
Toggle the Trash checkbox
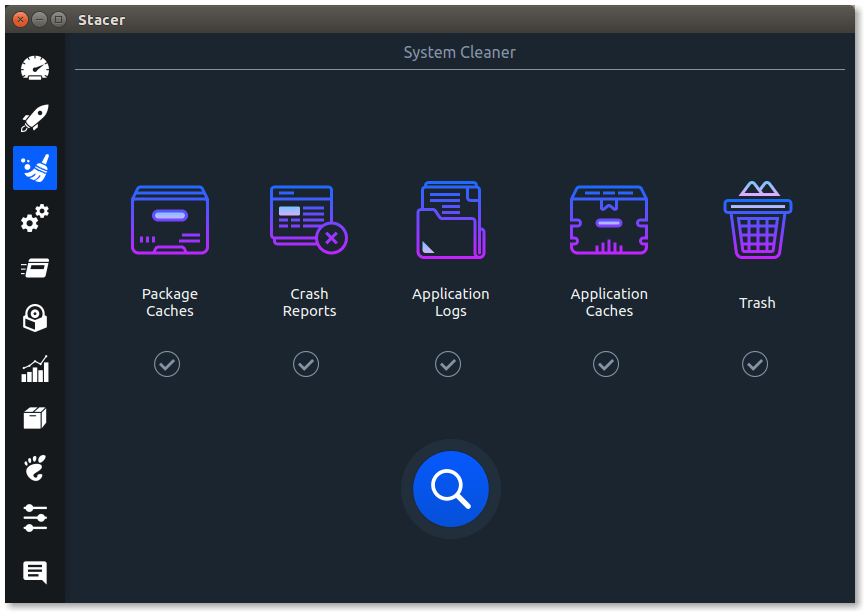pyautogui.click(x=755, y=365)
